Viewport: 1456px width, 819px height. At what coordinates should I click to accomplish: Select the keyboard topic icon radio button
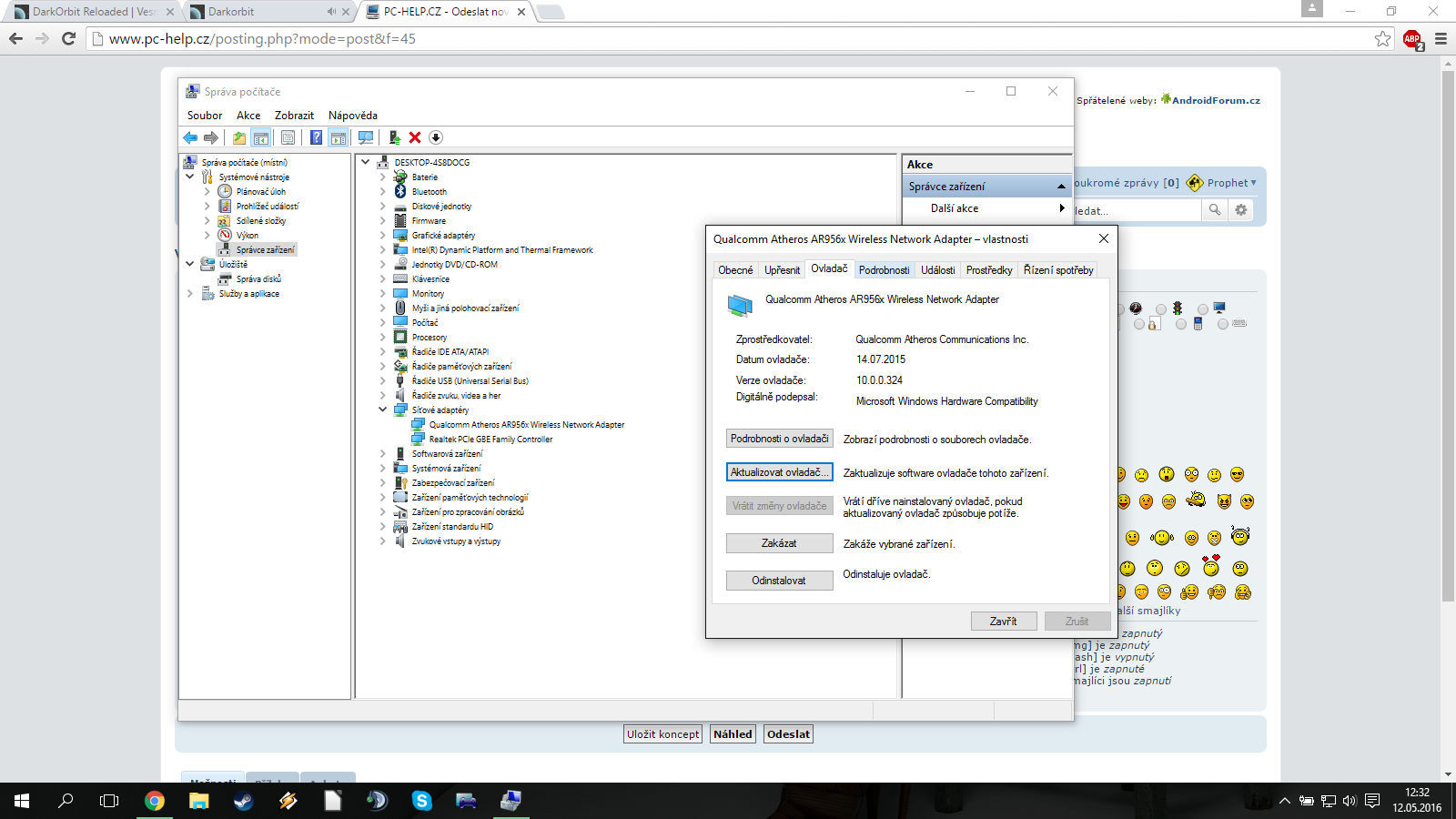click(1223, 324)
